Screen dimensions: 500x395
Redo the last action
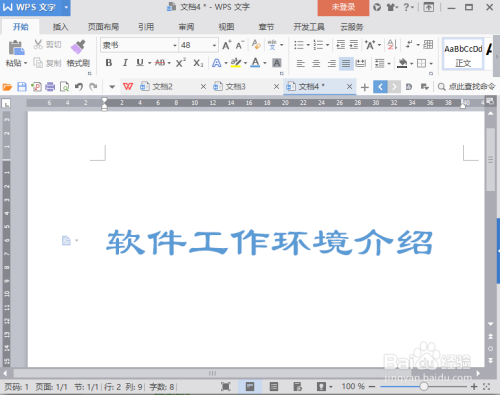point(93,87)
